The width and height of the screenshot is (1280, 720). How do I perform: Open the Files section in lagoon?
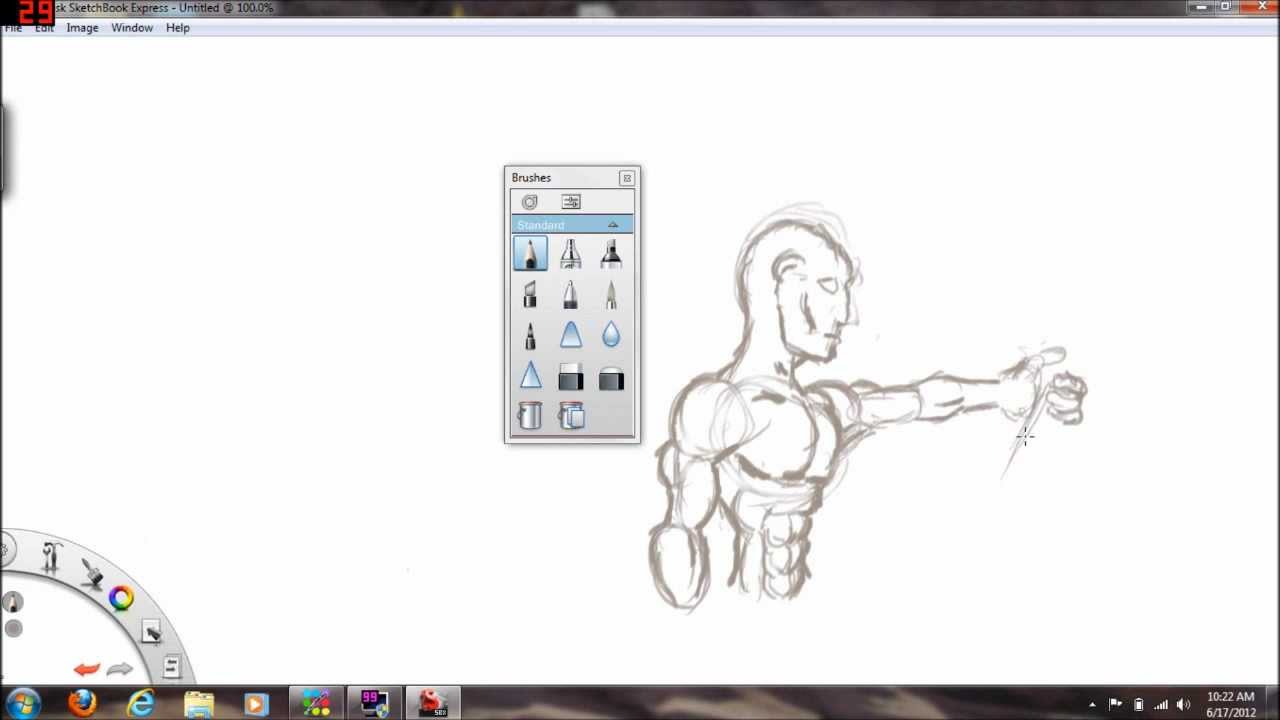click(171, 666)
